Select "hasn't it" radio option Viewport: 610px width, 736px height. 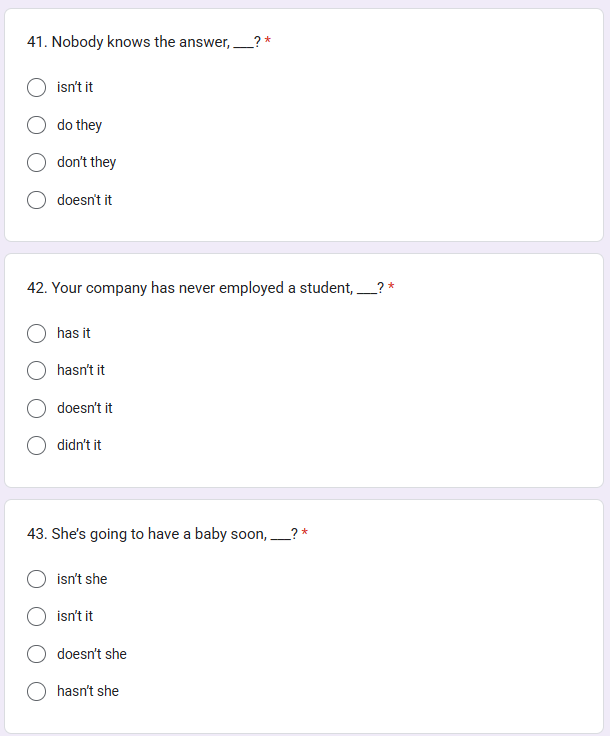pyautogui.click(x=37, y=371)
